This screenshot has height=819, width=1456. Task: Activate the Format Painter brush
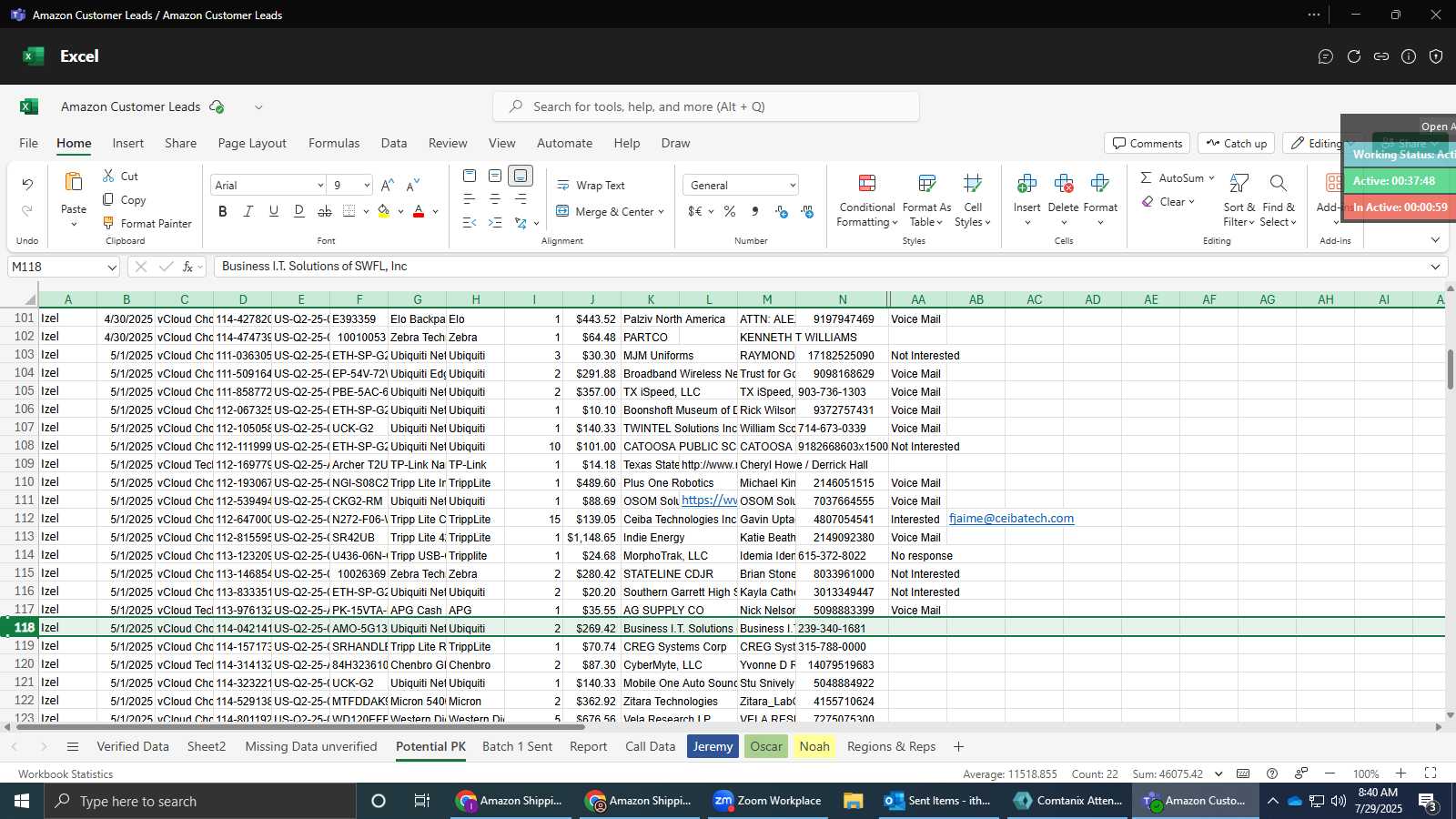tap(108, 223)
